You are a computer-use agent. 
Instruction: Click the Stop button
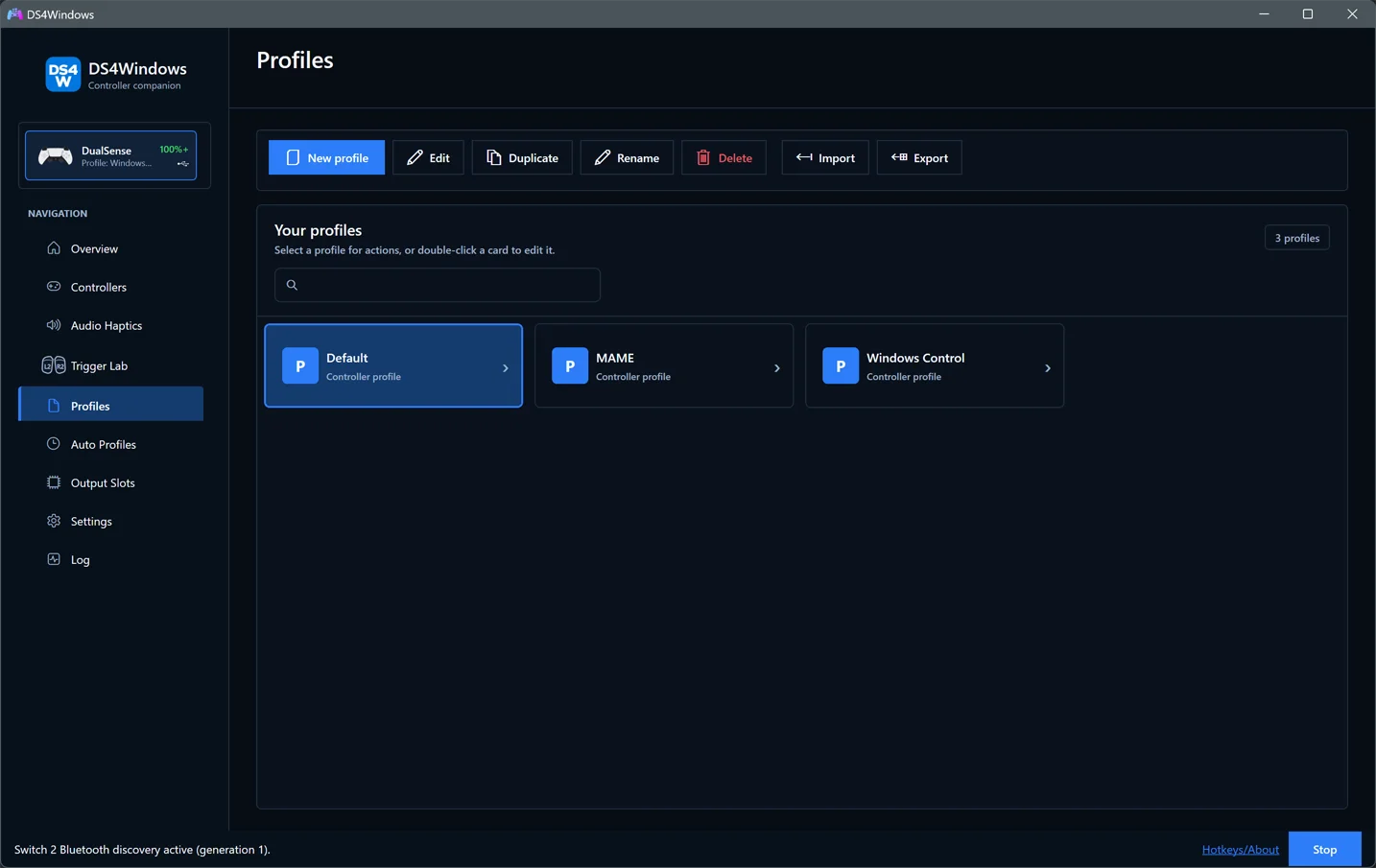pos(1324,849)
